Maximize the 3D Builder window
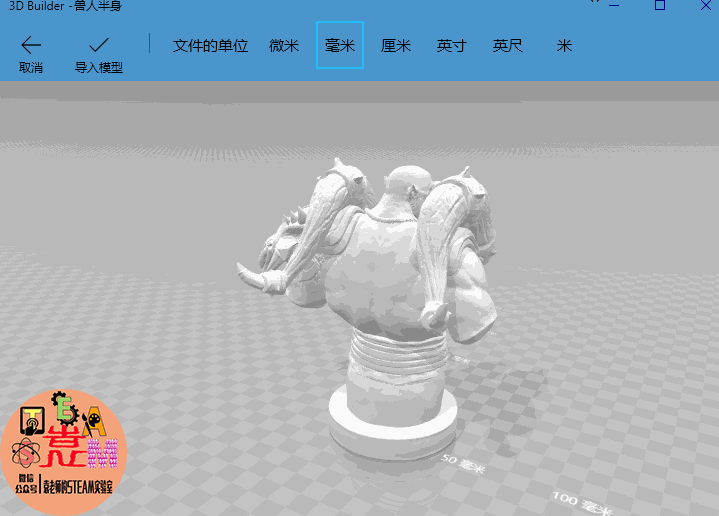 tap(660, 5)
